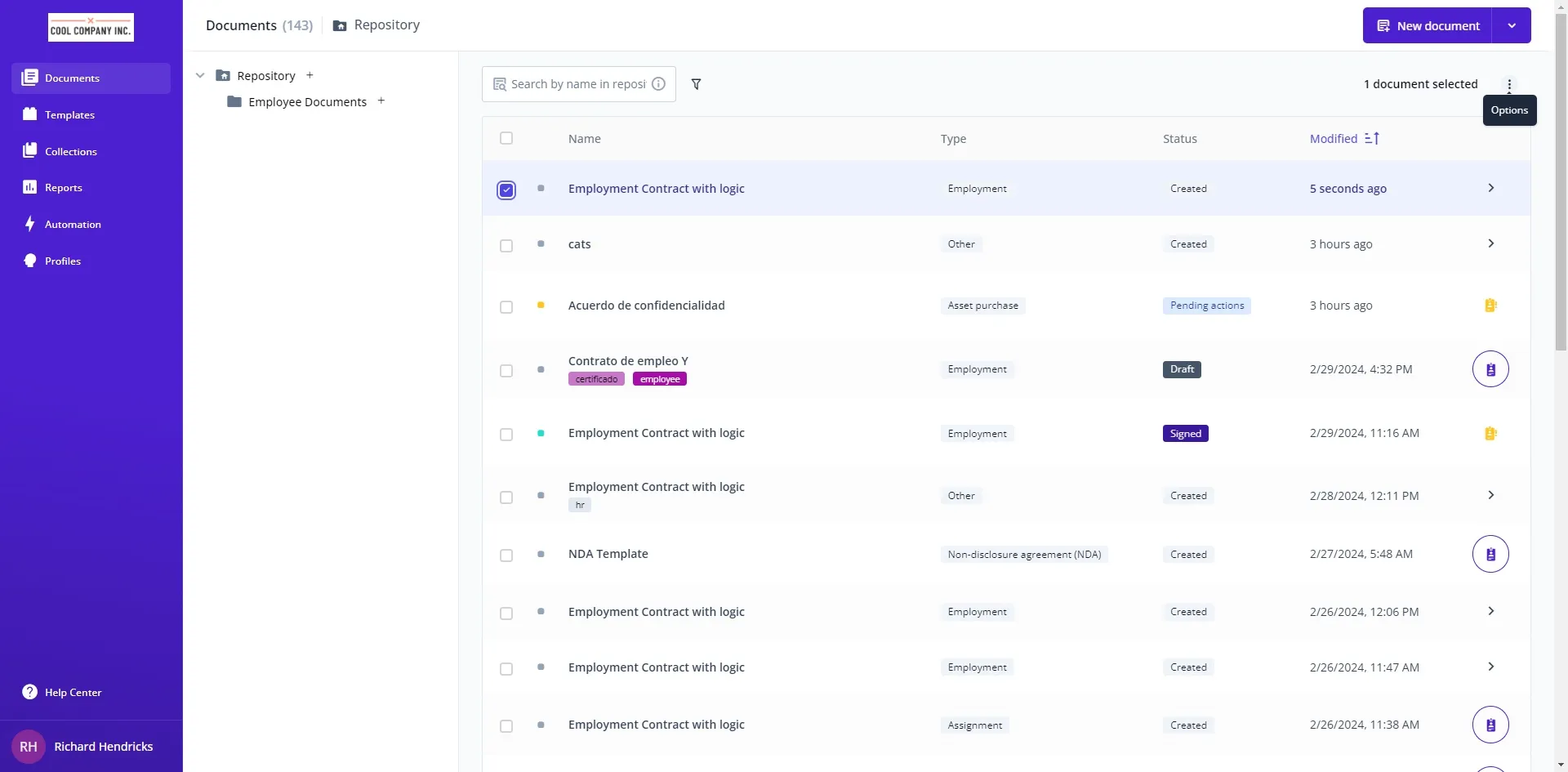
Task: Click the yellow pending icon for Acuerdo de confidencialidad
Action: coord(1490,306)
